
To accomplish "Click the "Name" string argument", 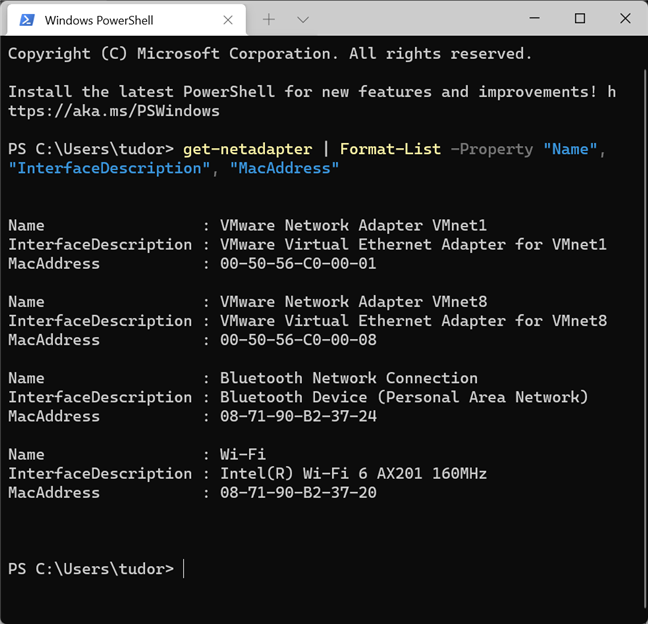I will tap(570, 149).
